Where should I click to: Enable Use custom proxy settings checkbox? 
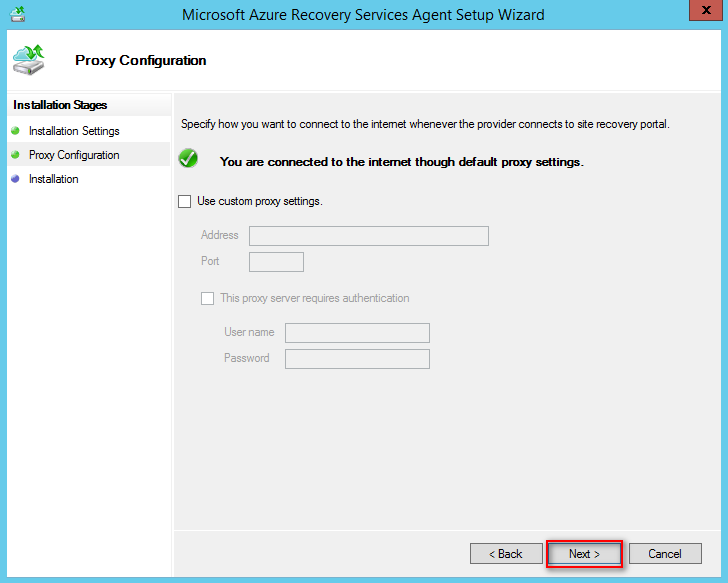pos(184,201)
